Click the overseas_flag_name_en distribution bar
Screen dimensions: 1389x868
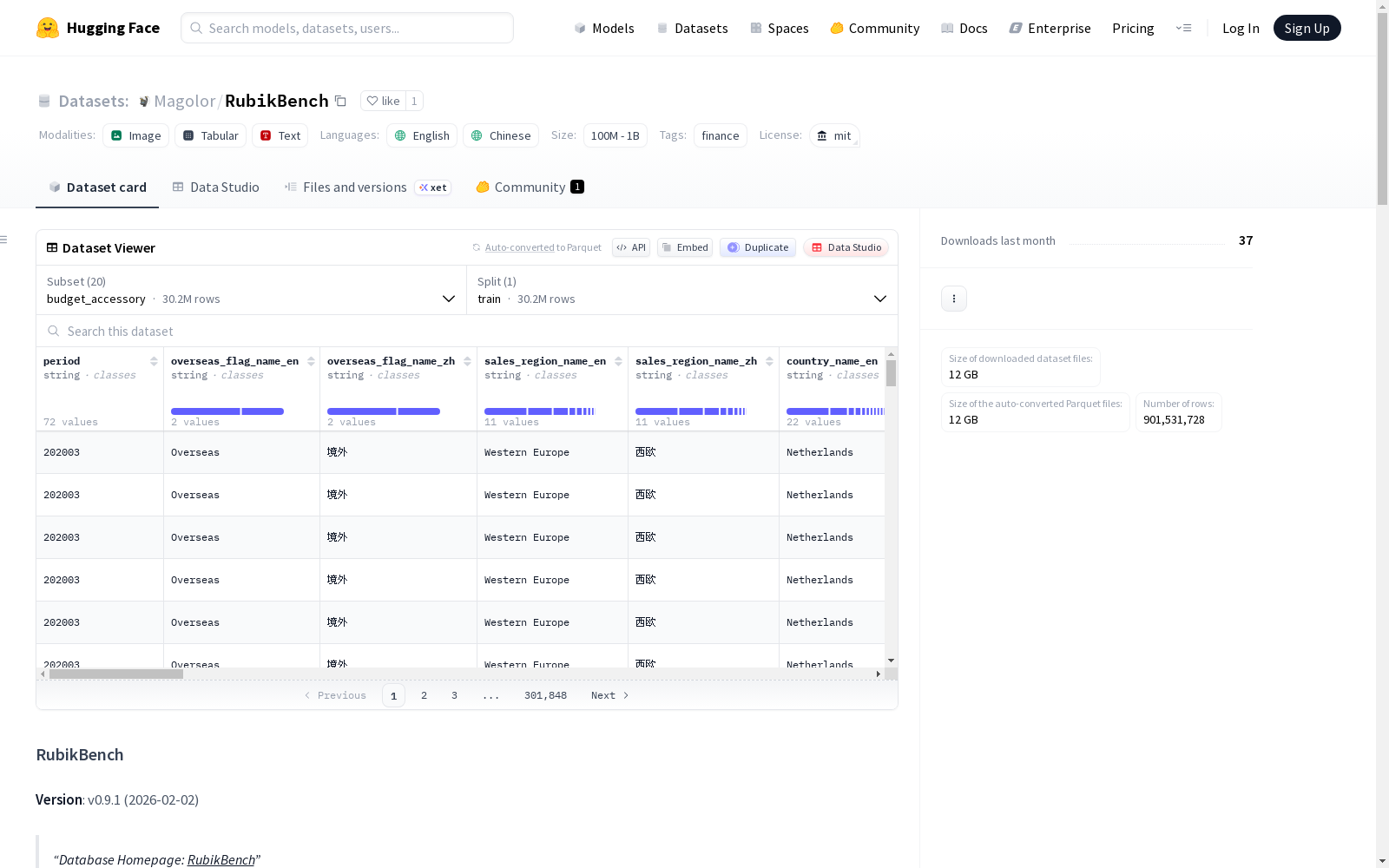coord(227,411)
